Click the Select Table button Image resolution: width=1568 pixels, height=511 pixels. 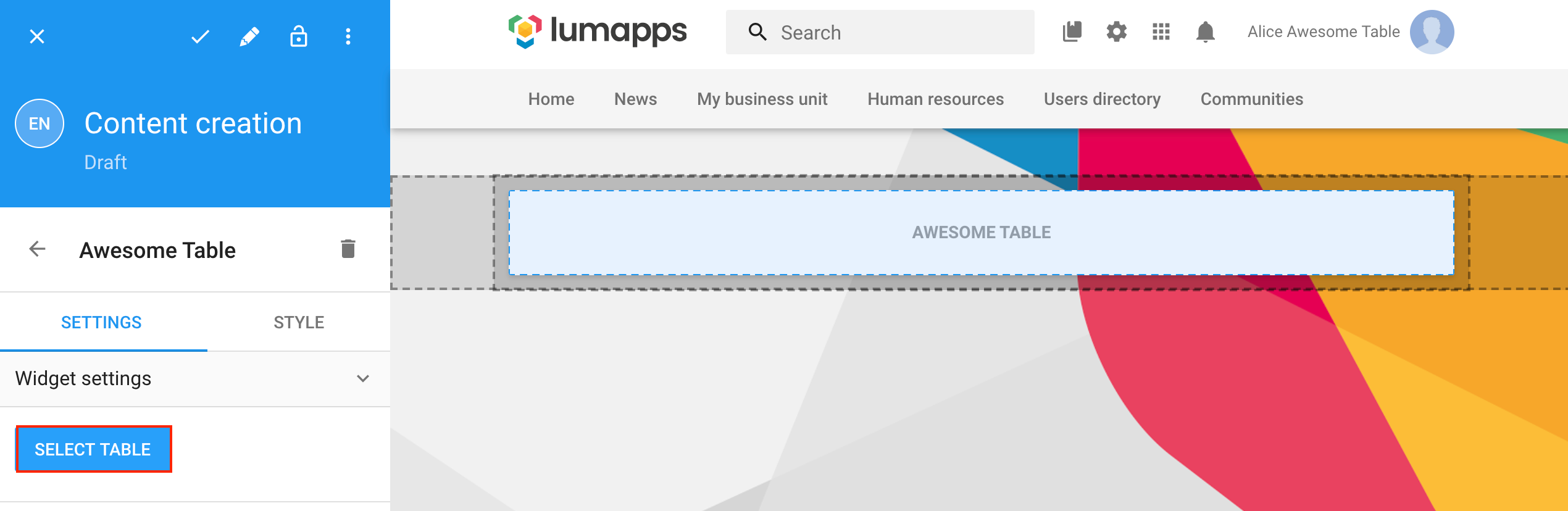pos(93,449)
